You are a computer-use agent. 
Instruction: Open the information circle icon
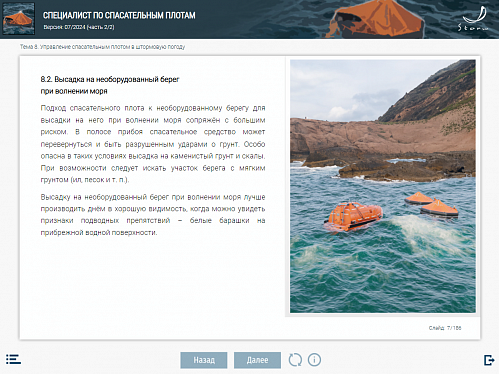314,360
